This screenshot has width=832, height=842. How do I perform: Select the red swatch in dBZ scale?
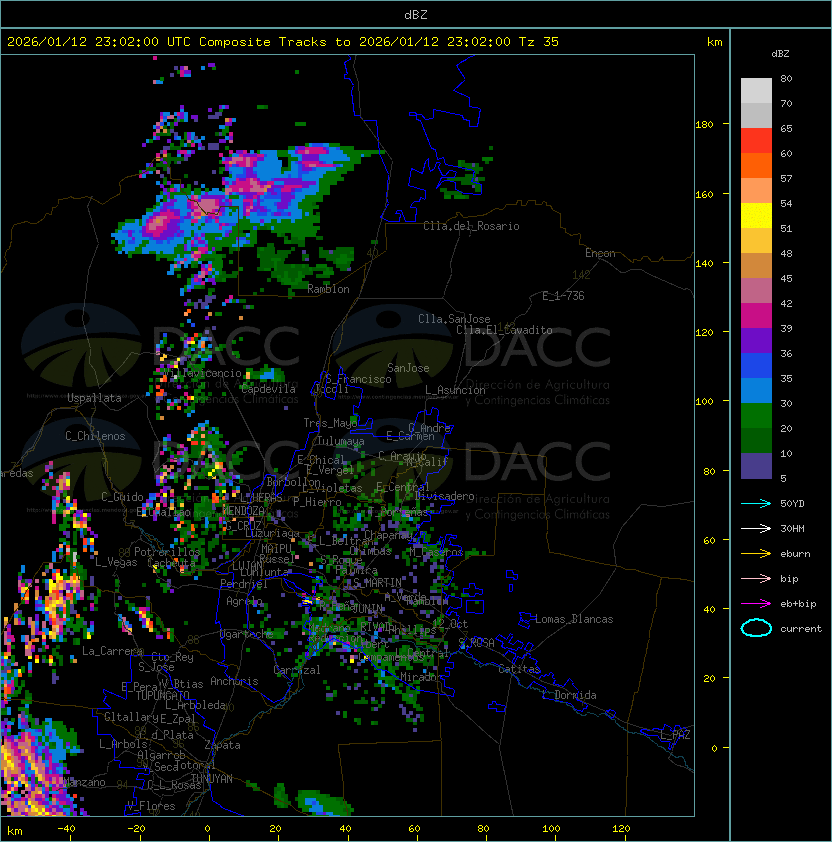756,141
